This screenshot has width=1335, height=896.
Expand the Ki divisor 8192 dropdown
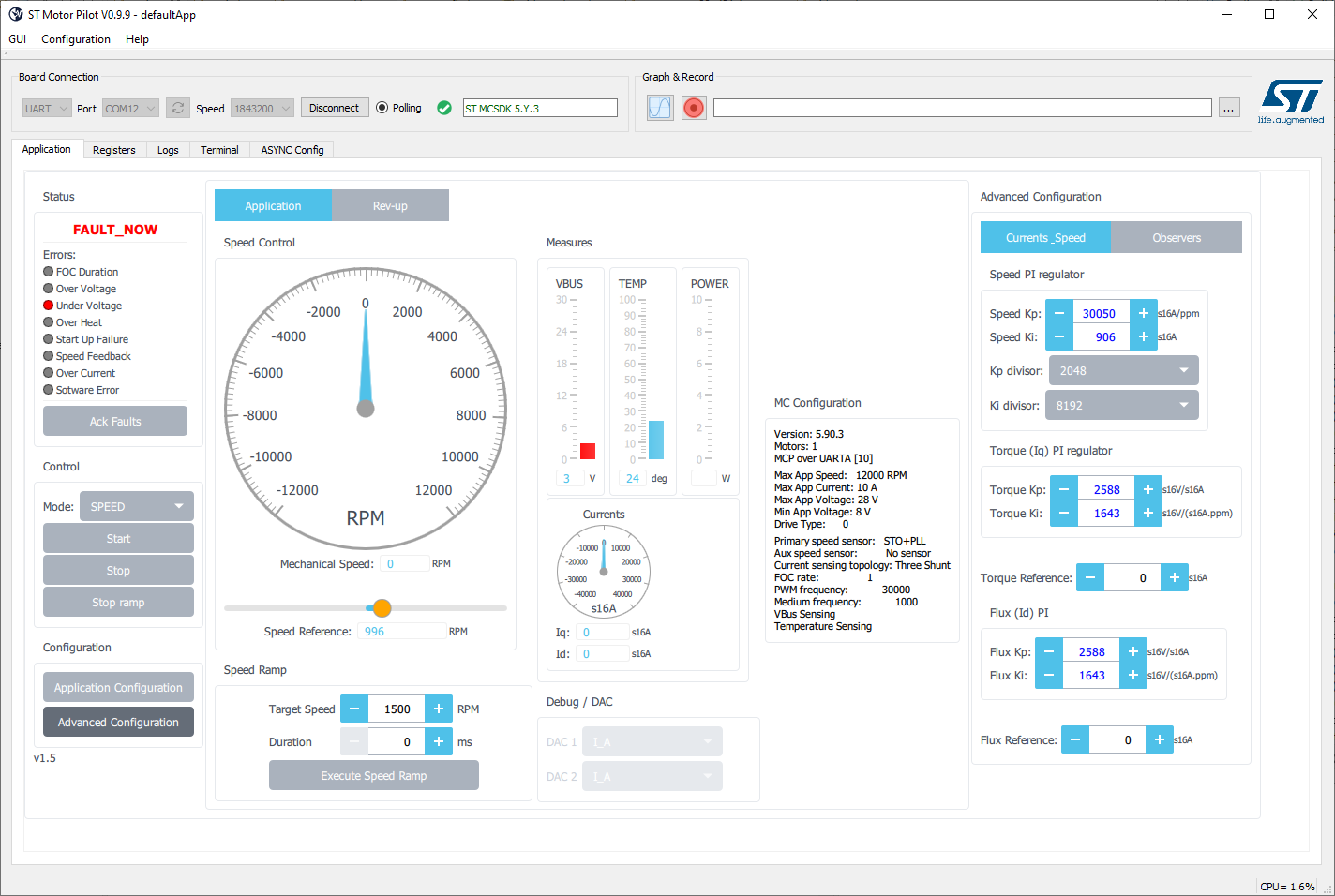click(x=1121, y=405)
